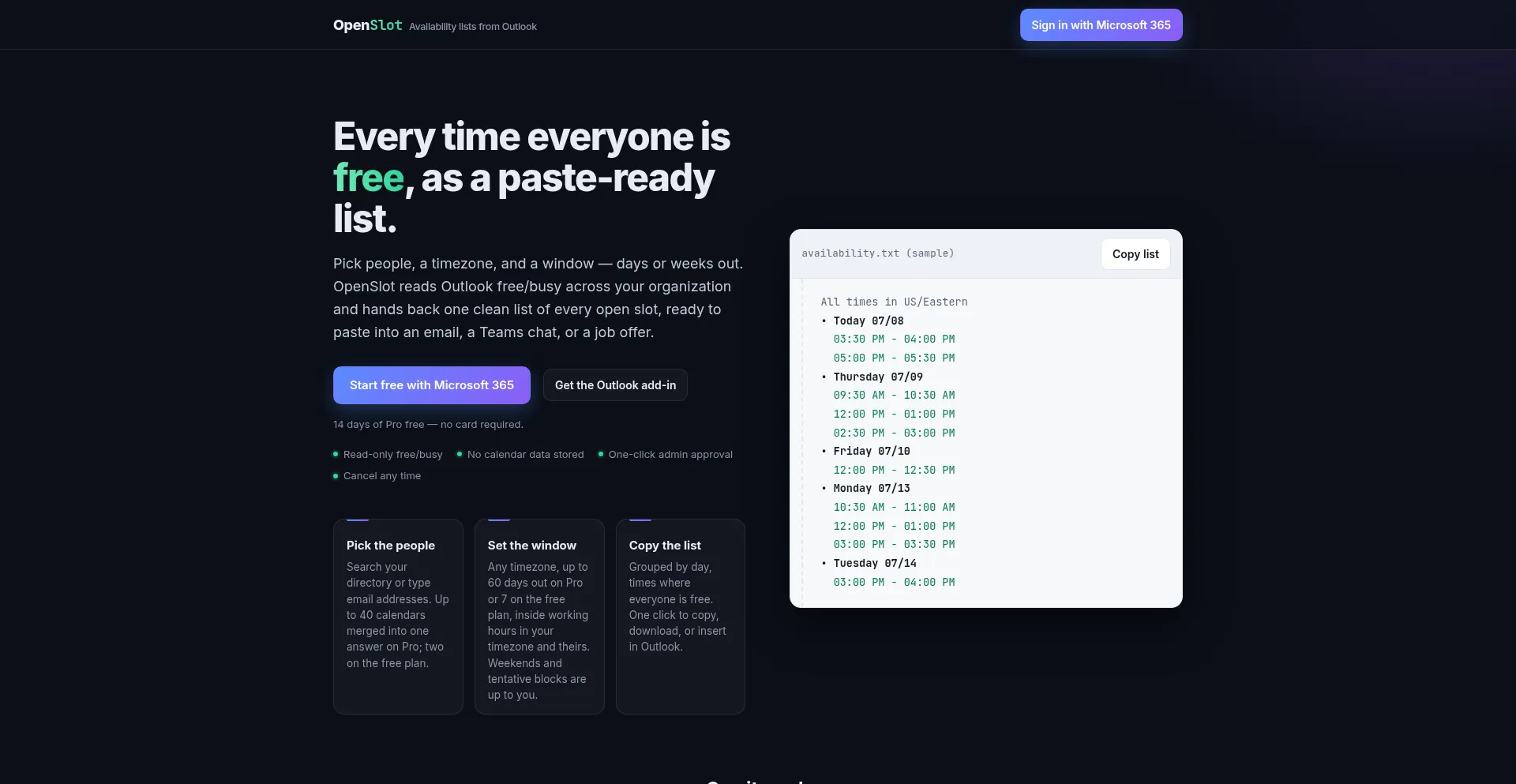The image size is (1516, 784).
Task: Select Thursday slot 12:00 PM - 01:00 PM
Action: tap(894, 415)
